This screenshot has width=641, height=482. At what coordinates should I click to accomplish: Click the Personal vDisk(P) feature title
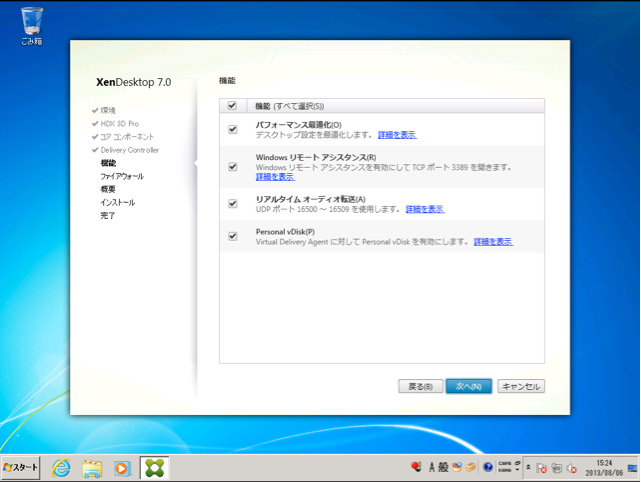coord(285,232)
